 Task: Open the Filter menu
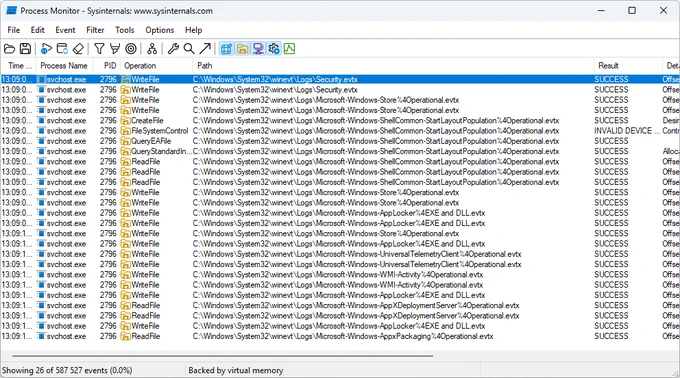95,30
